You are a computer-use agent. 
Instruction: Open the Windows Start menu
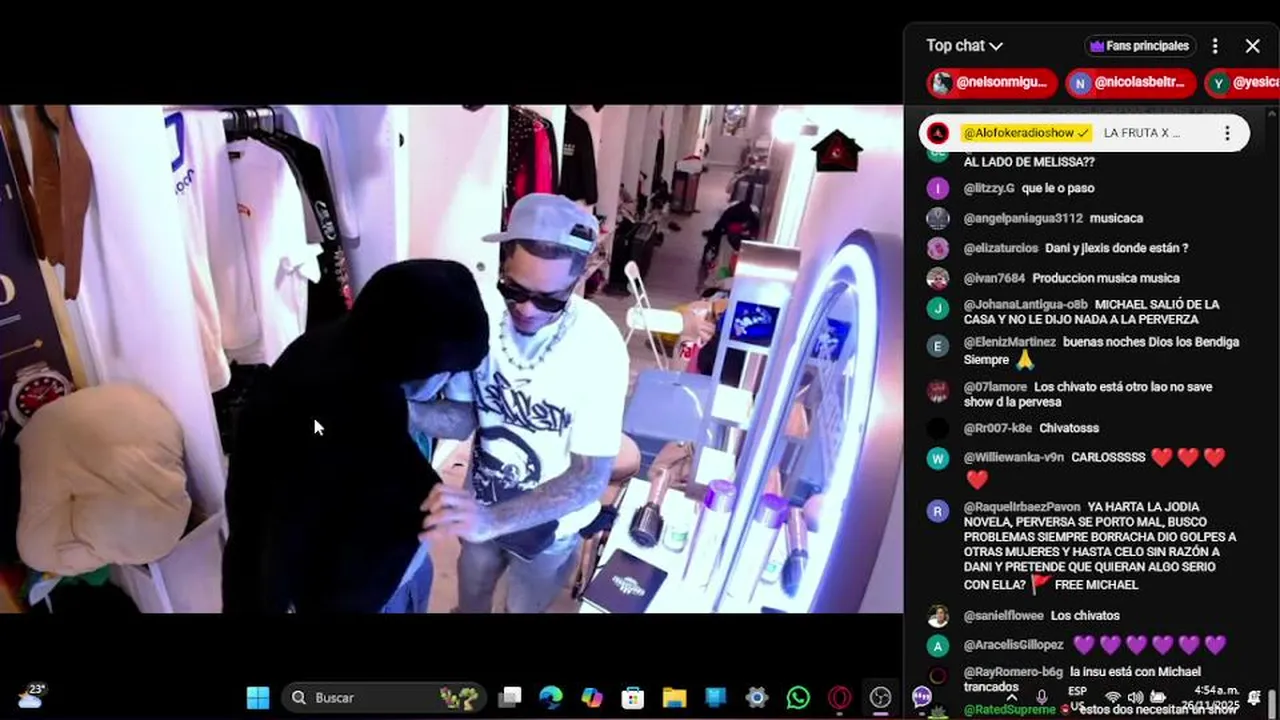click(258, 697)
